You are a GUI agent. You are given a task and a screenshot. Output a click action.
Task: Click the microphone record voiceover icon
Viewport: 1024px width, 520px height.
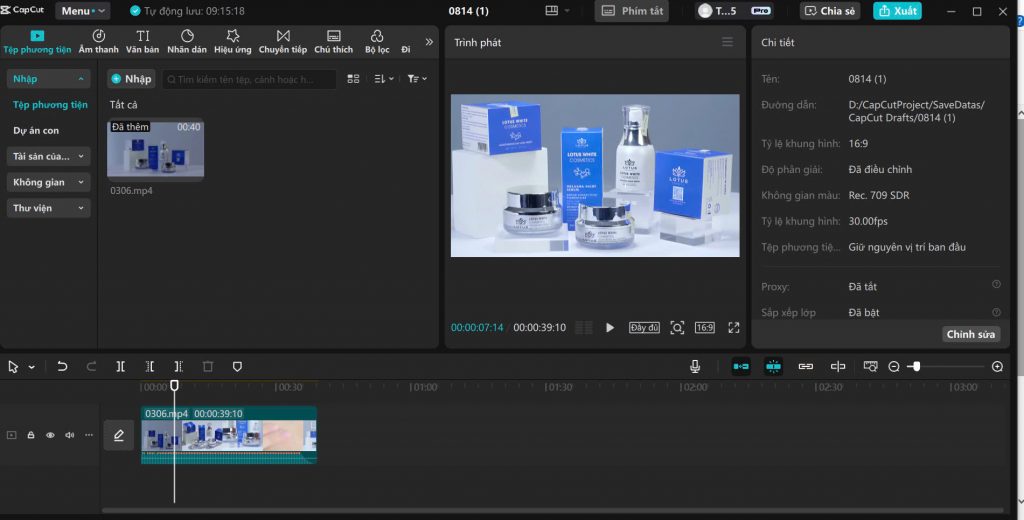coord(695,366)
